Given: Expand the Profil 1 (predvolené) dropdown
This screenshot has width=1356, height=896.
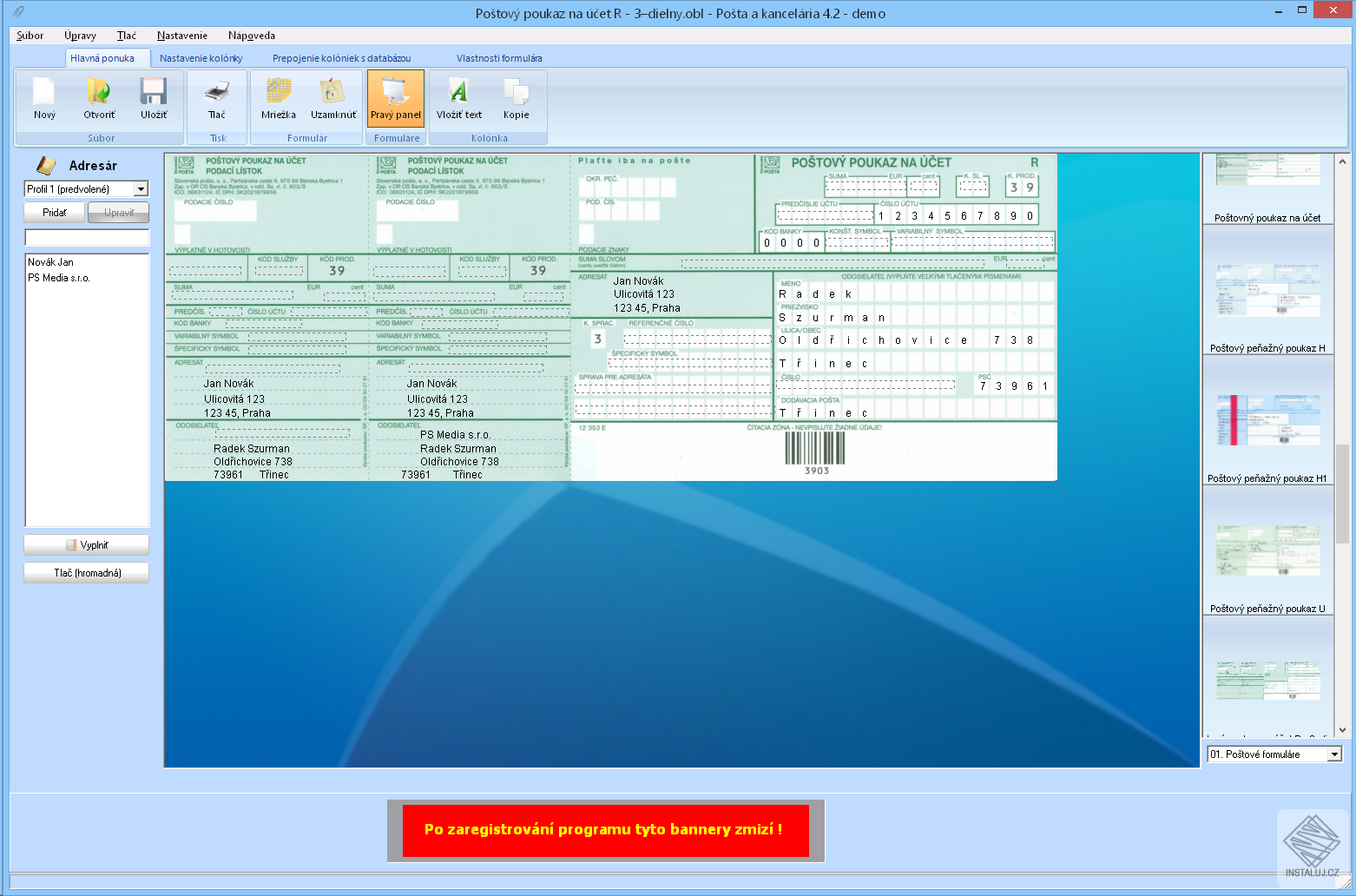Looking at the screenshot, I should 141,189.
